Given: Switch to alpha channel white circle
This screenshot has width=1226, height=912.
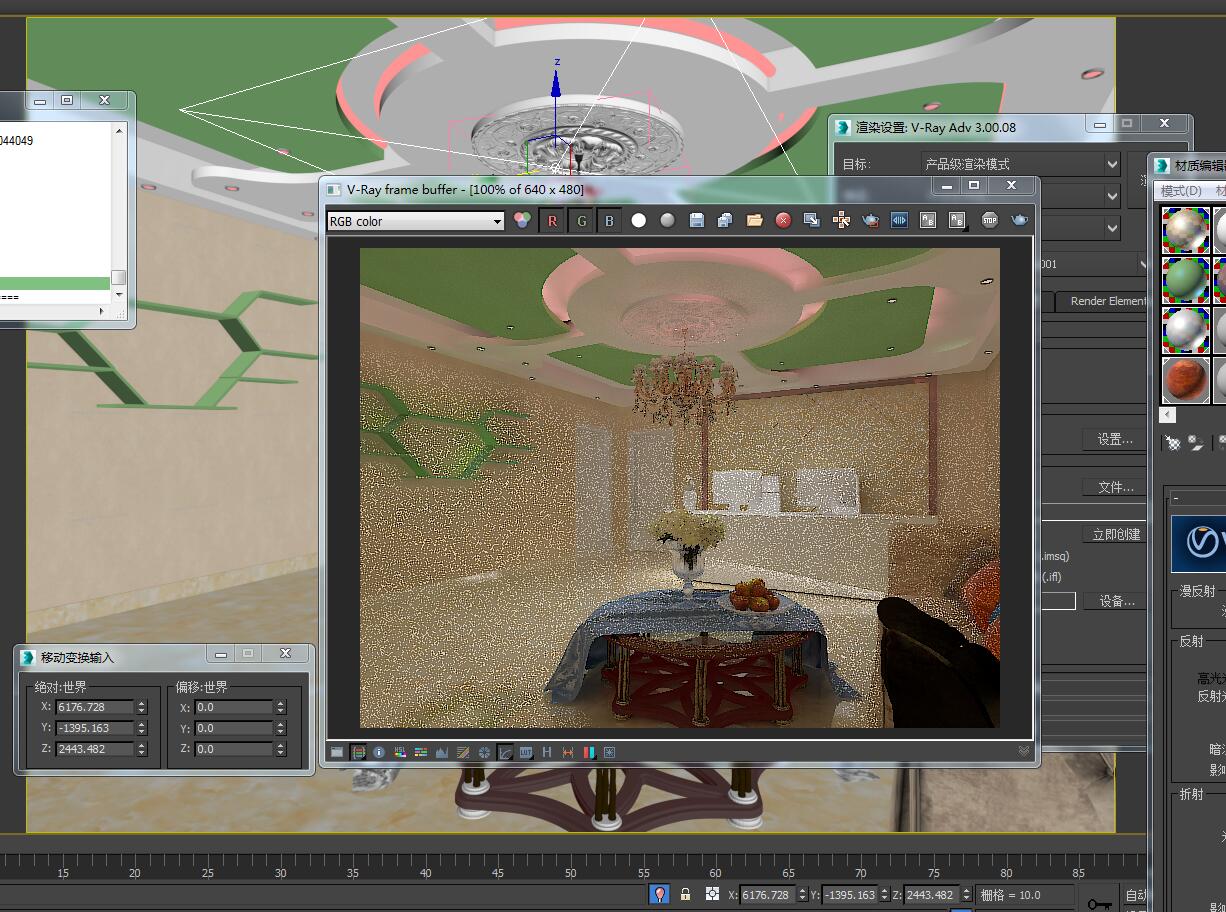Looking at the screenshot, I should [639, 221].
